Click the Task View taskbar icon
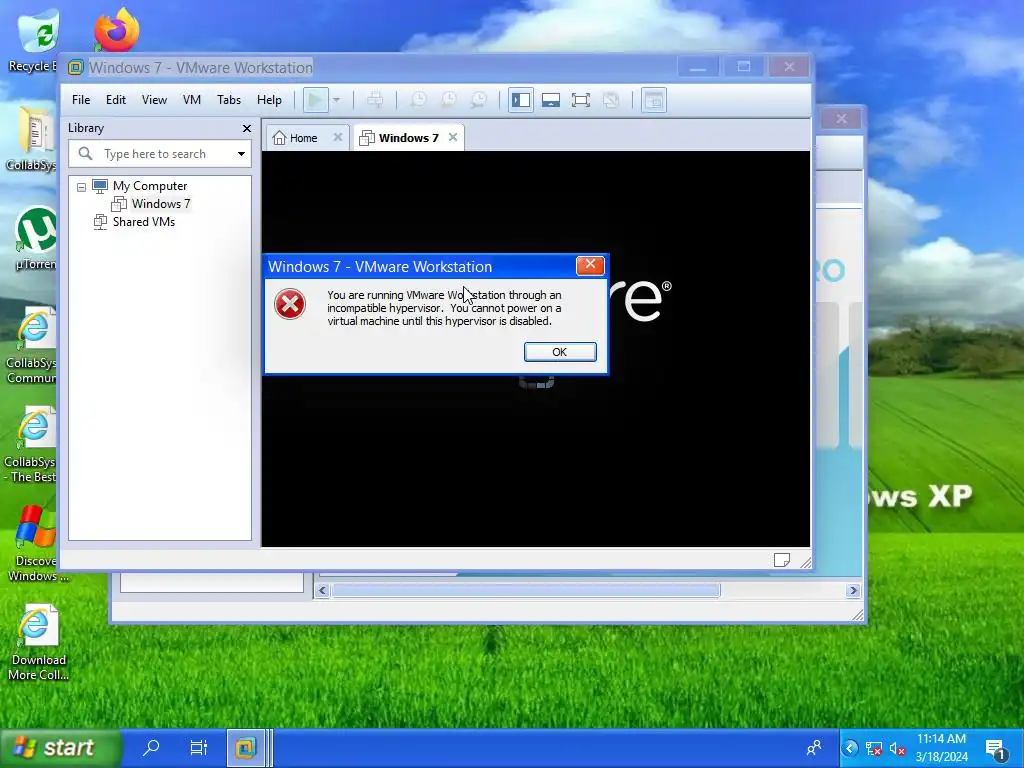Screen dimensions: 1024x768 click(x=199, y=747)
